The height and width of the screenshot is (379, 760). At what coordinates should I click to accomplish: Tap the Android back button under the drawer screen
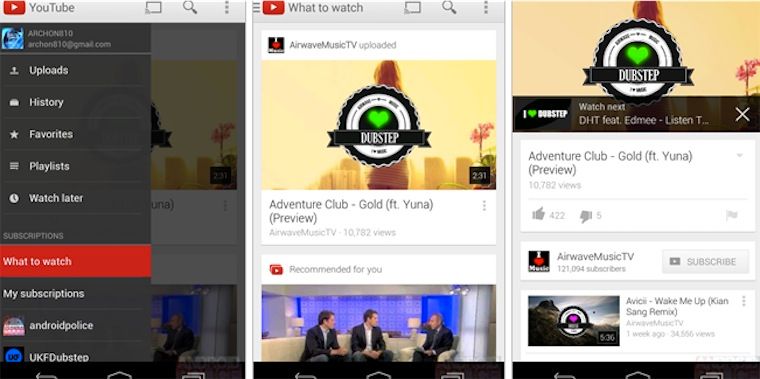coord(46,375)
